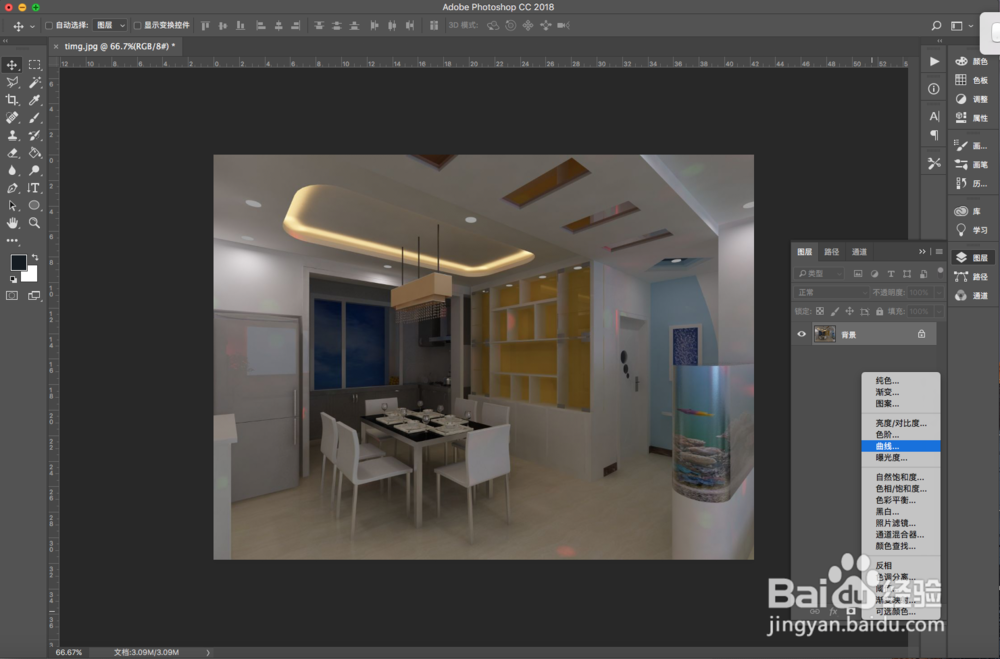Open the 图层 auto-select target dropdown

click(110, 26)
